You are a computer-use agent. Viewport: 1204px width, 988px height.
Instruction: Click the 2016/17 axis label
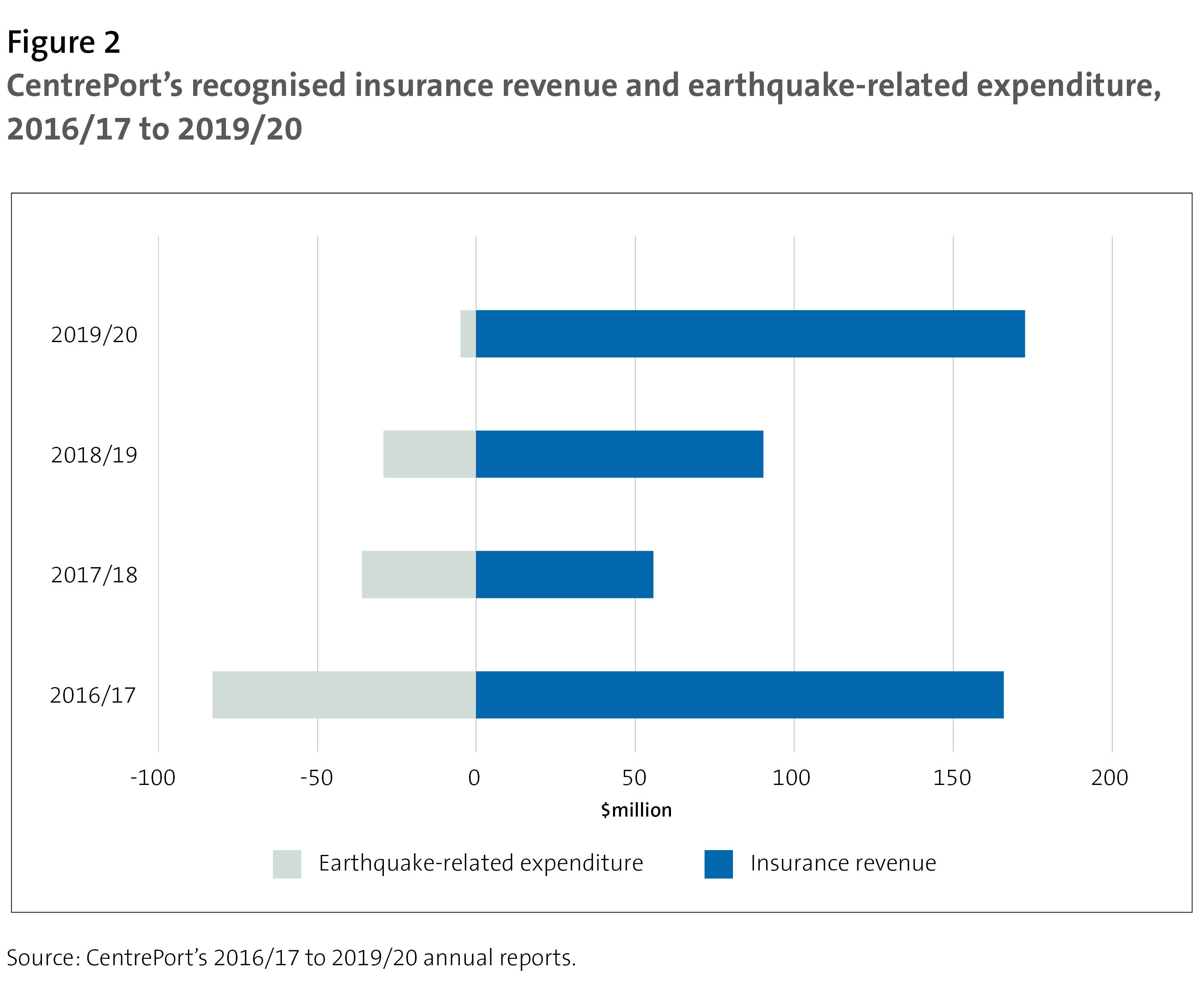(93, 695)
